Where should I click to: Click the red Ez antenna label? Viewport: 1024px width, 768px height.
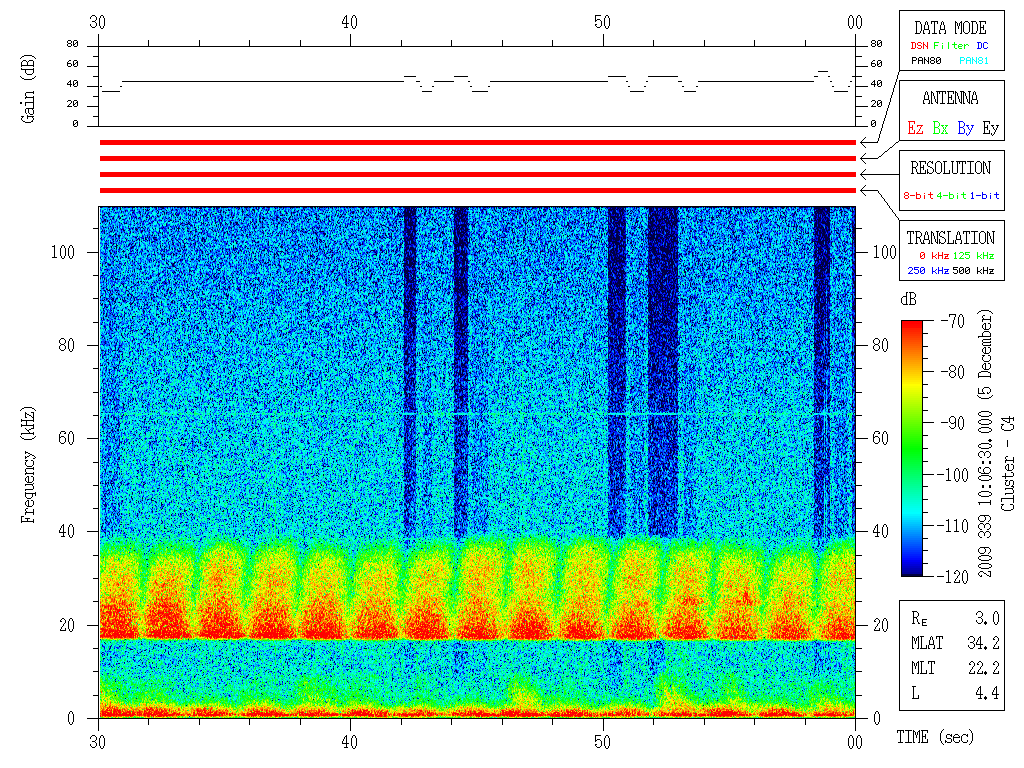pos(915,128)
